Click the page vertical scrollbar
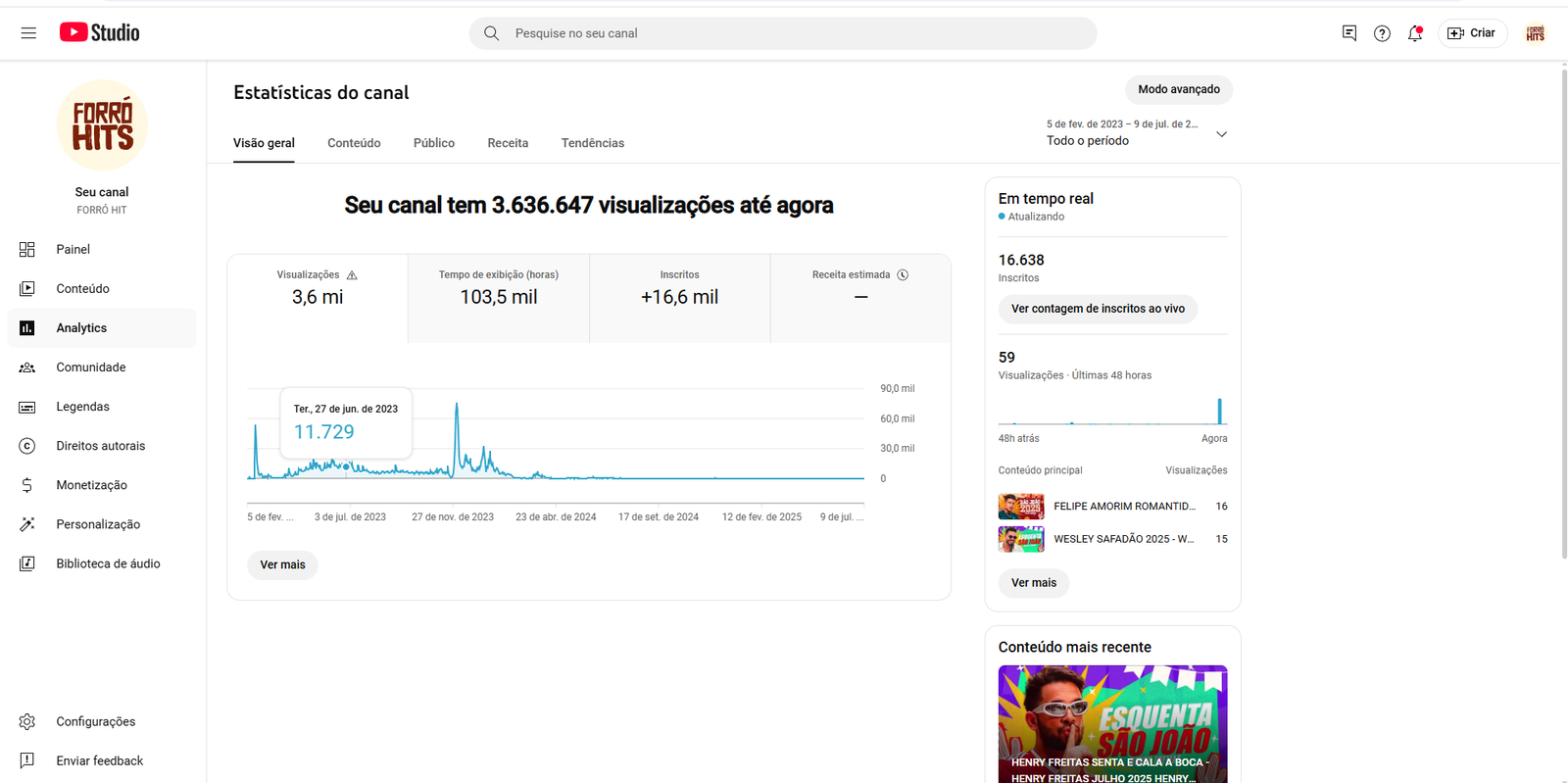1568x783 pixels. click(x=1563, y=314)
